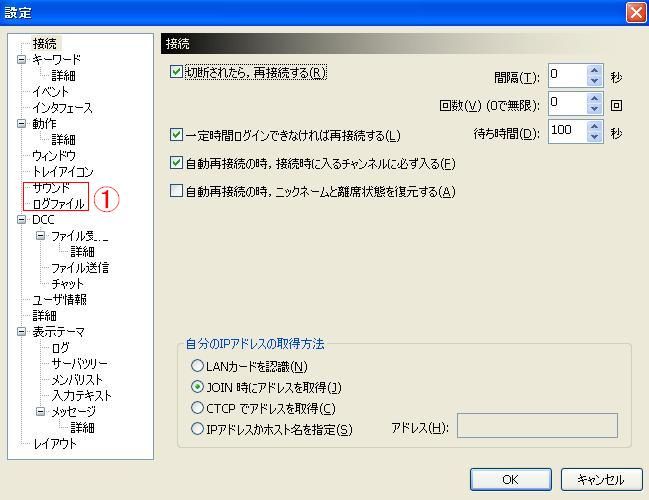Screen dimensions: 649x500
Task: Select ファイル受信 under DCC
Action: 79,236
